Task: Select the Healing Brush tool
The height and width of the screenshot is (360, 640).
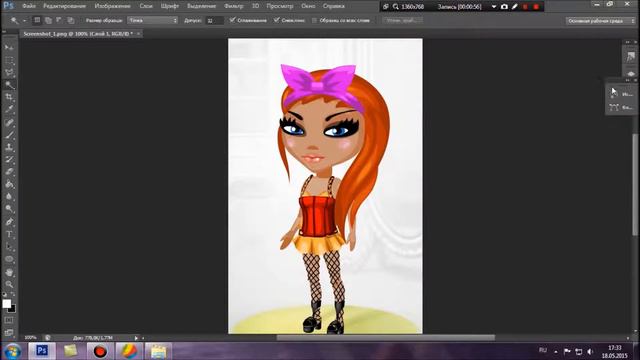Action: [9, 122]
